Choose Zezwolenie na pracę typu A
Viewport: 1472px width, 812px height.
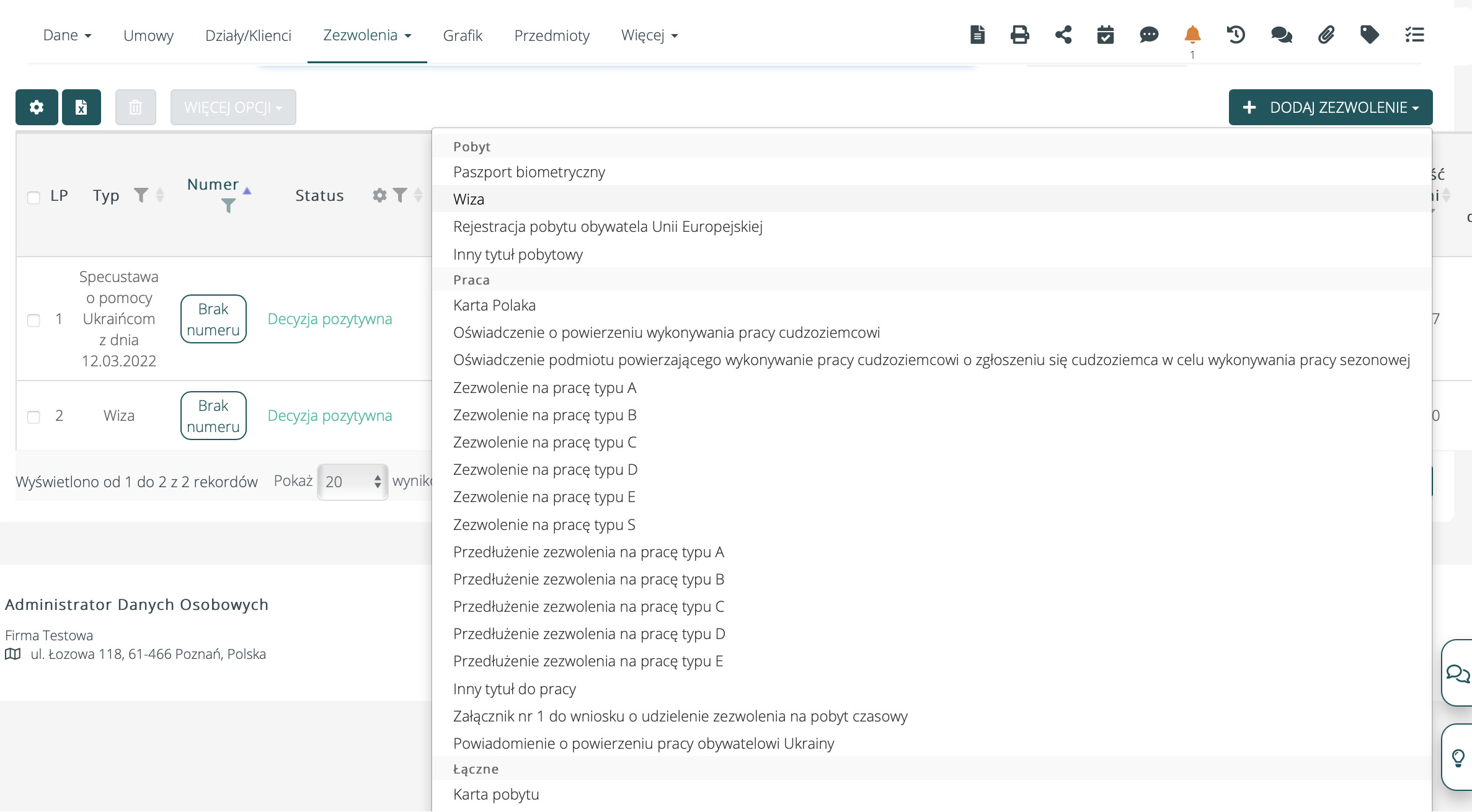pos(544,387)
